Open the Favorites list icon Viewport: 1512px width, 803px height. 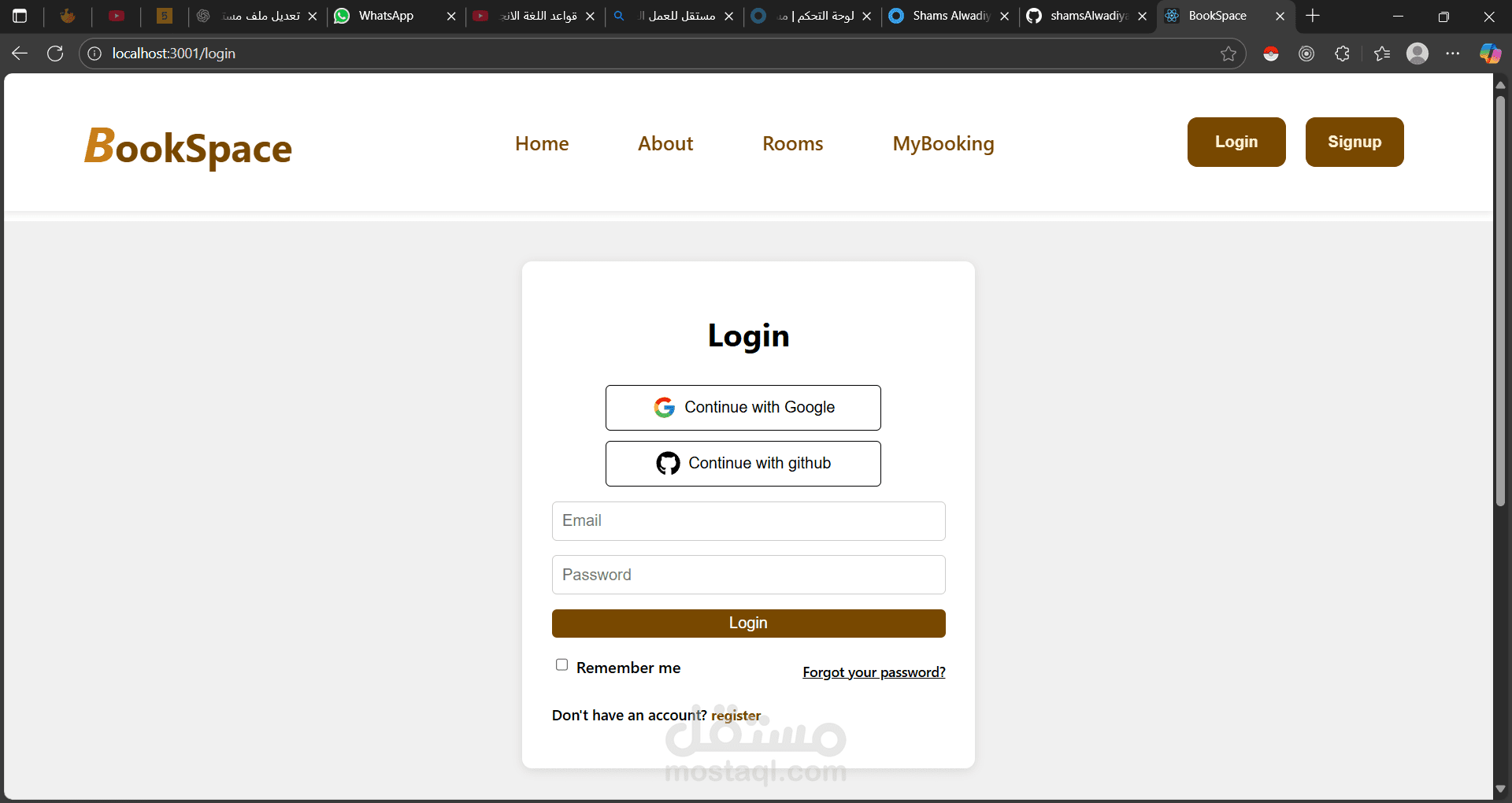pos(1382,54)
